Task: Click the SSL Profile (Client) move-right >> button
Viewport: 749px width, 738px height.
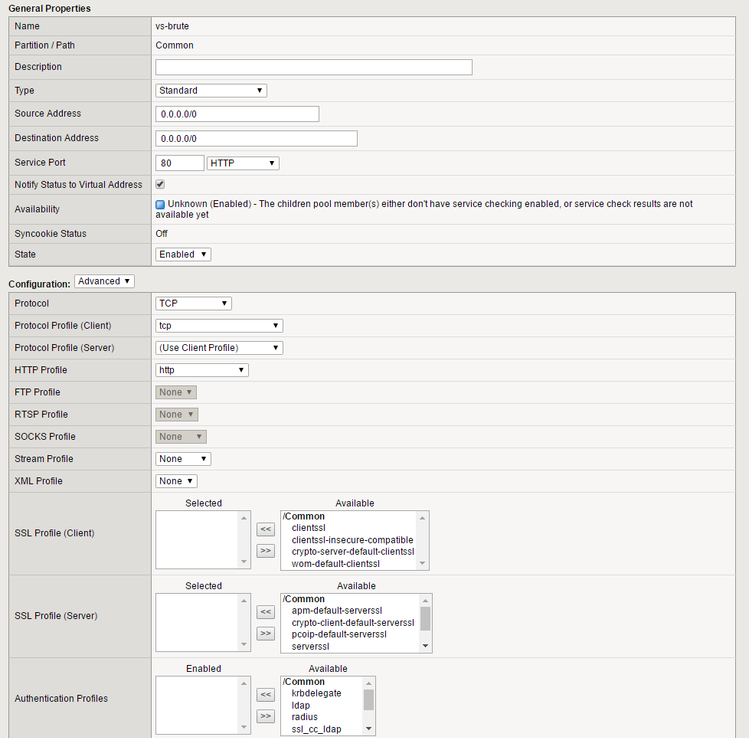Action: (x=266, y=551)
